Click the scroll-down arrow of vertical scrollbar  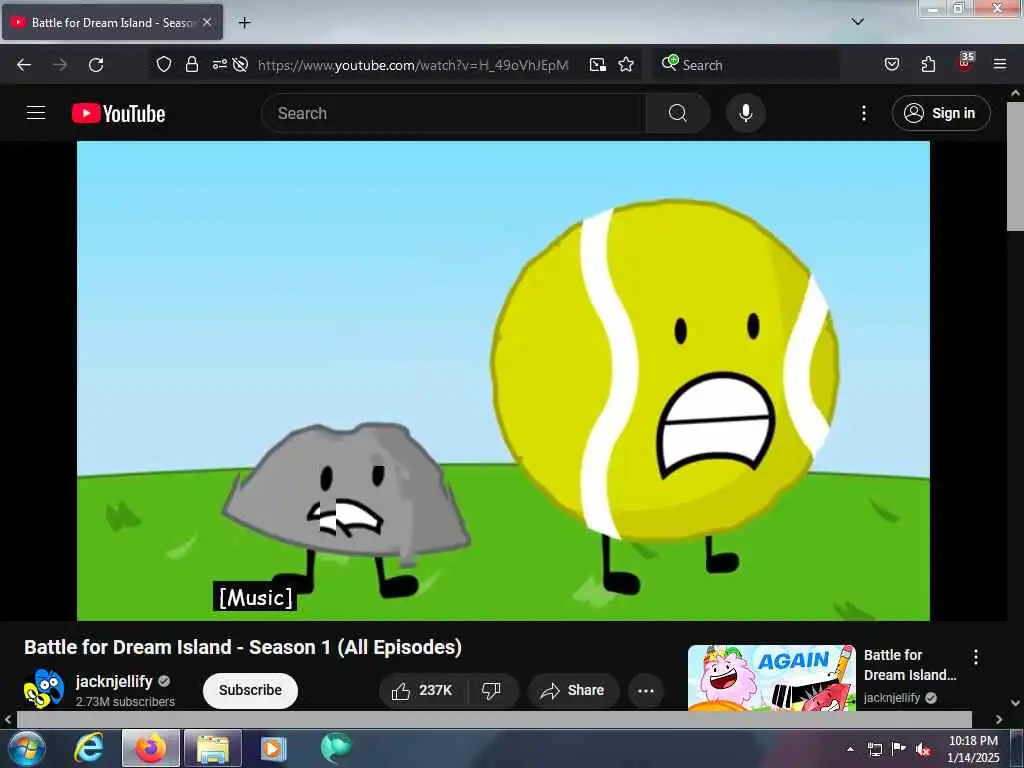coord(1016,703)
